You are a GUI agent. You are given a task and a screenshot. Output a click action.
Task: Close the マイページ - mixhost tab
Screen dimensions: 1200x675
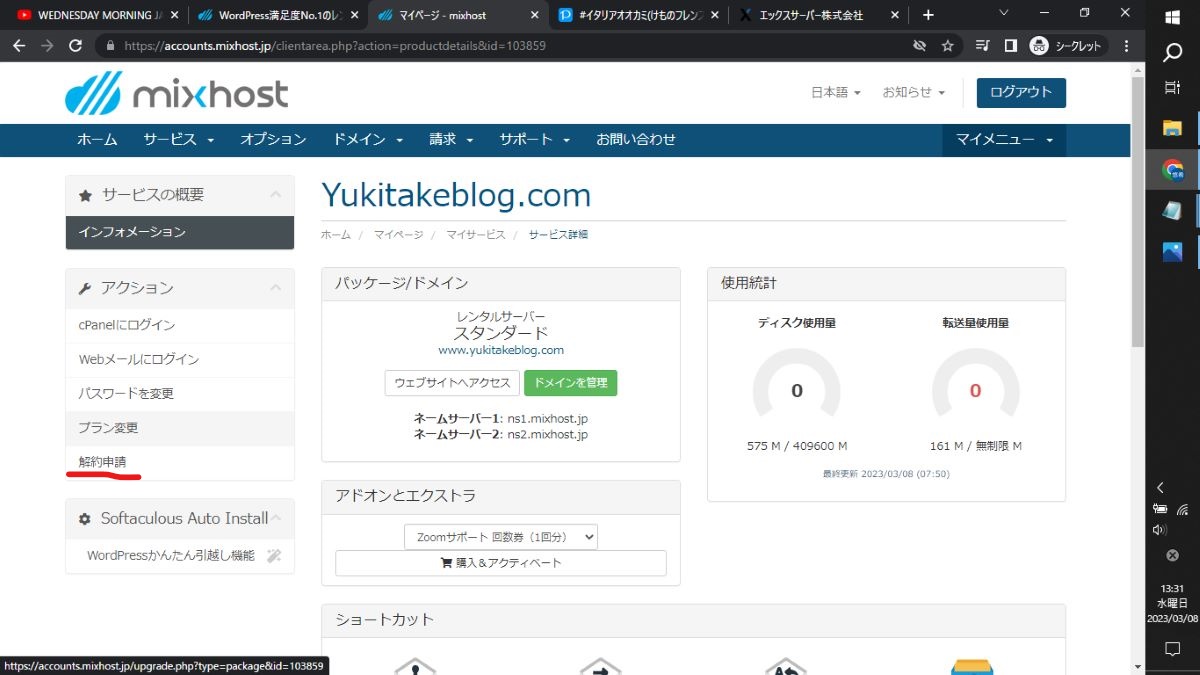(x=534, y=15)
